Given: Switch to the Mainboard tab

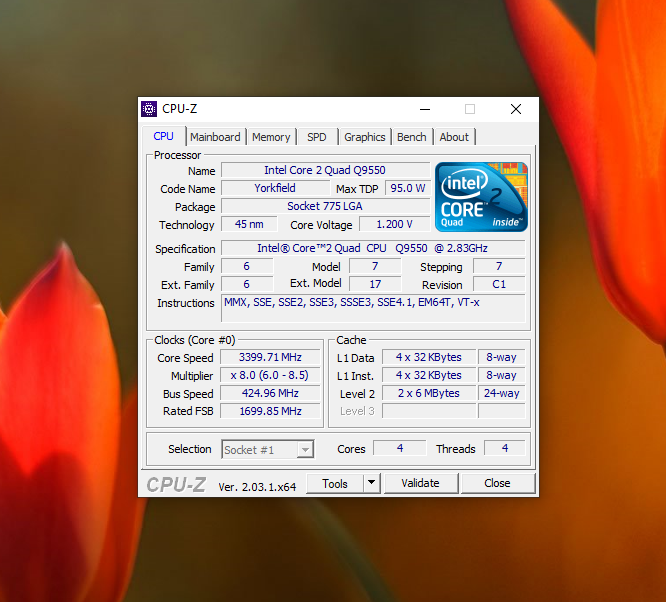Looking at the screenshot, I should click(x=215, y=137).
